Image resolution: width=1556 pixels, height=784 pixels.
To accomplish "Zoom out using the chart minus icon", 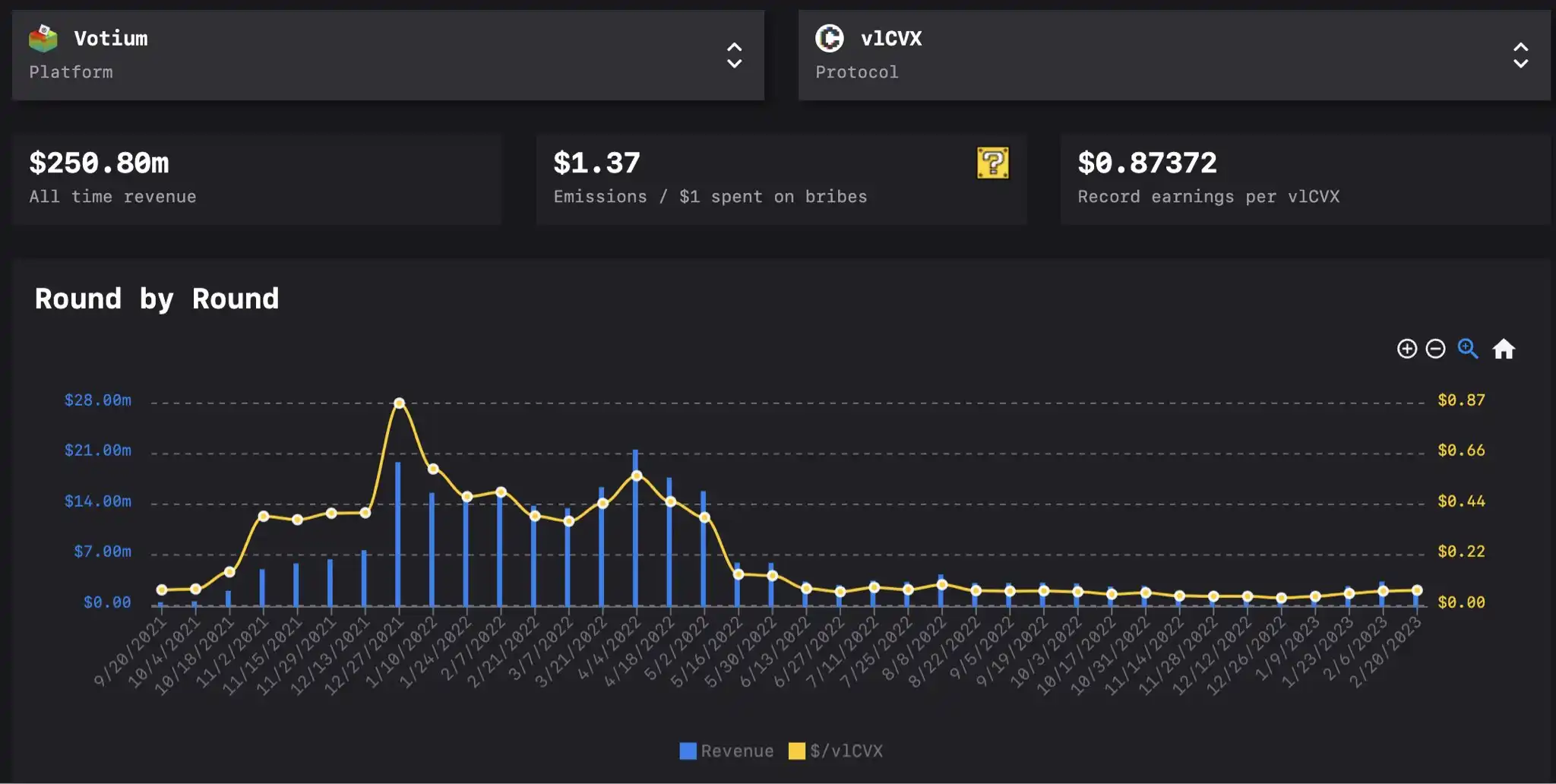I will 1435,349.
